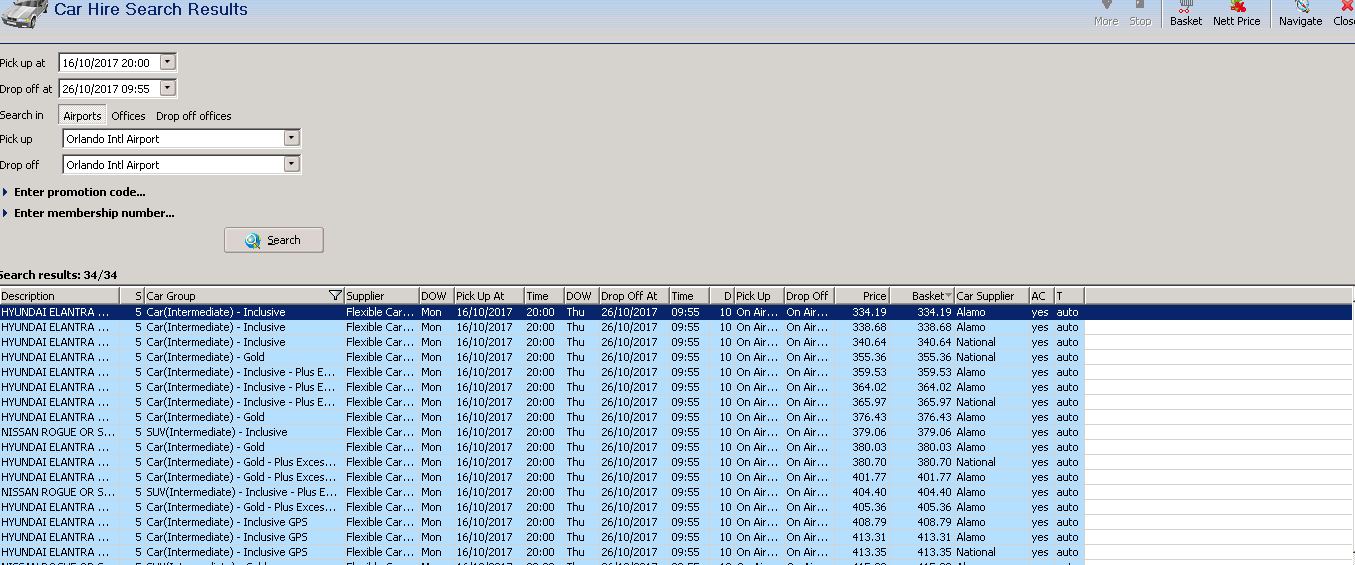The width and height of the screenshot is (1355, 565).
Task: Select the Nissan Rogue row priced 404.40
Action: (542, 492)
